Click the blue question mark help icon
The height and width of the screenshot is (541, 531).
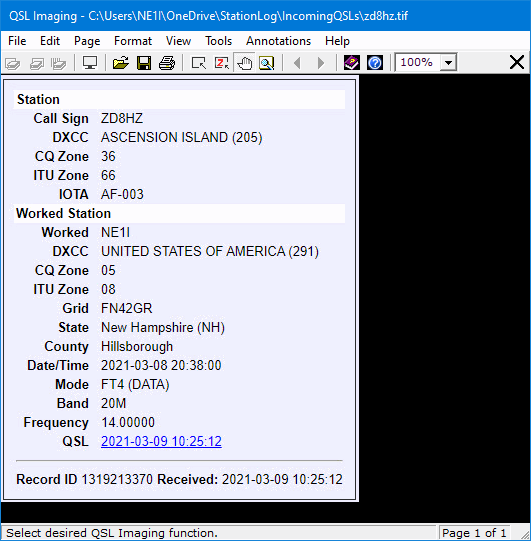375,63
